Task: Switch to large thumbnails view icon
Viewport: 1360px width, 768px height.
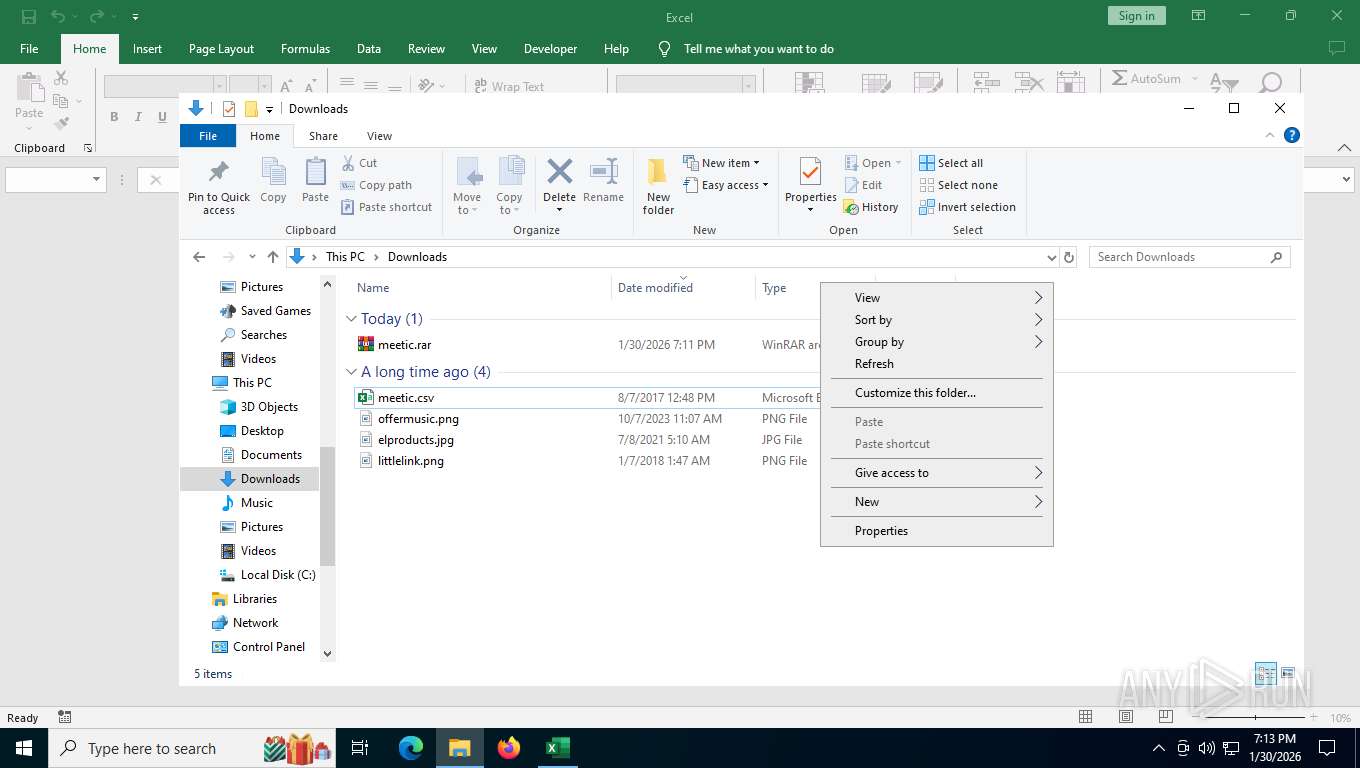Action: tap(1288, 674)
